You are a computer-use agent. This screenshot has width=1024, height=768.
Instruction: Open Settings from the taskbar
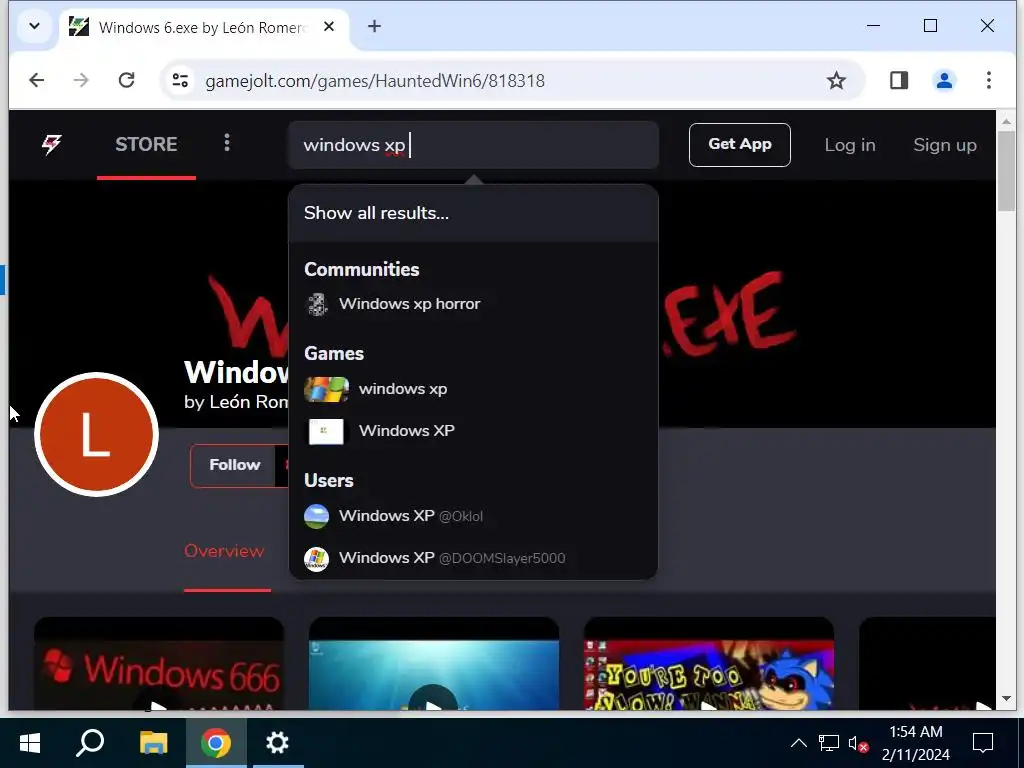pyautogui.click(x=278, y=743)
